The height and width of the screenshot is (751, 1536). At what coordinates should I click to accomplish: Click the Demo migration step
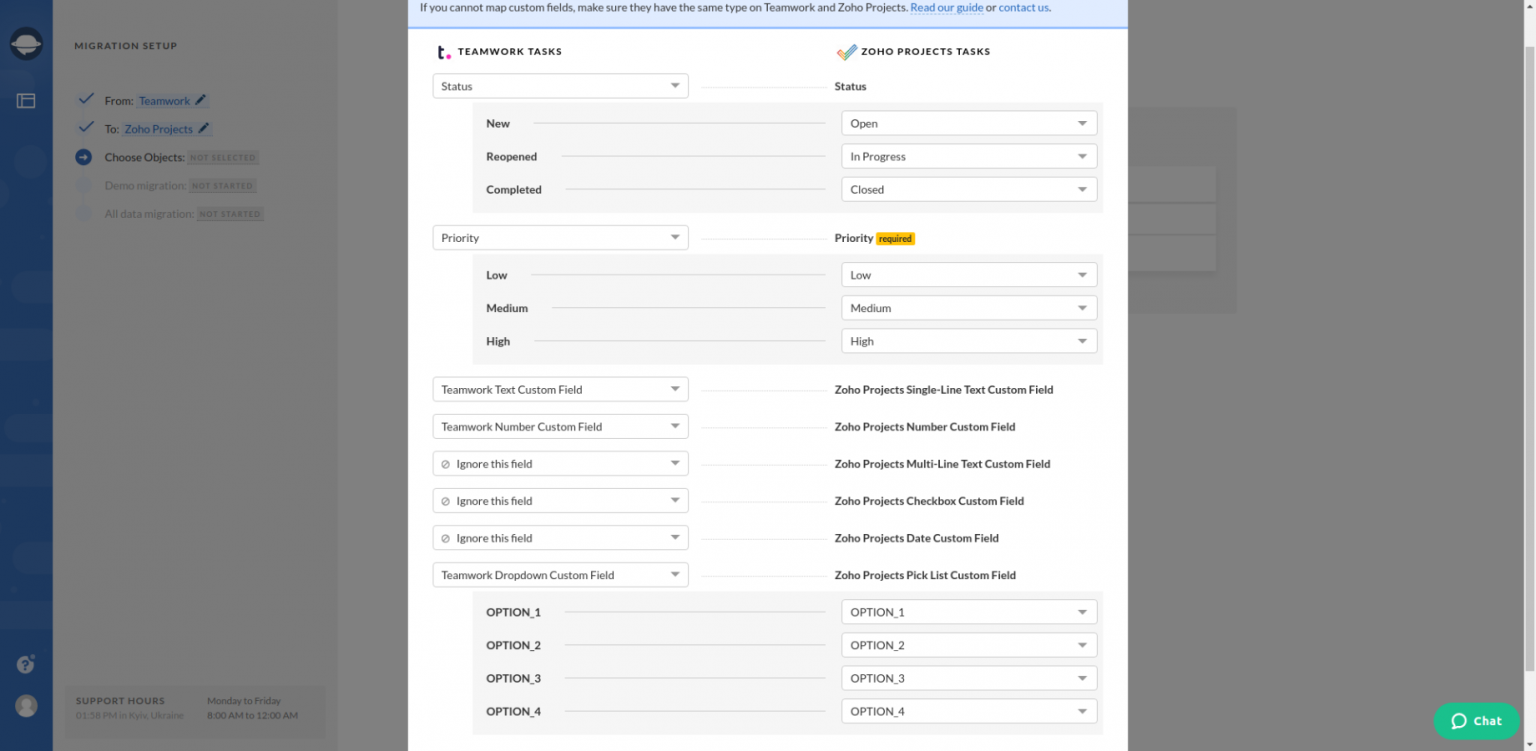coord(145,186)
